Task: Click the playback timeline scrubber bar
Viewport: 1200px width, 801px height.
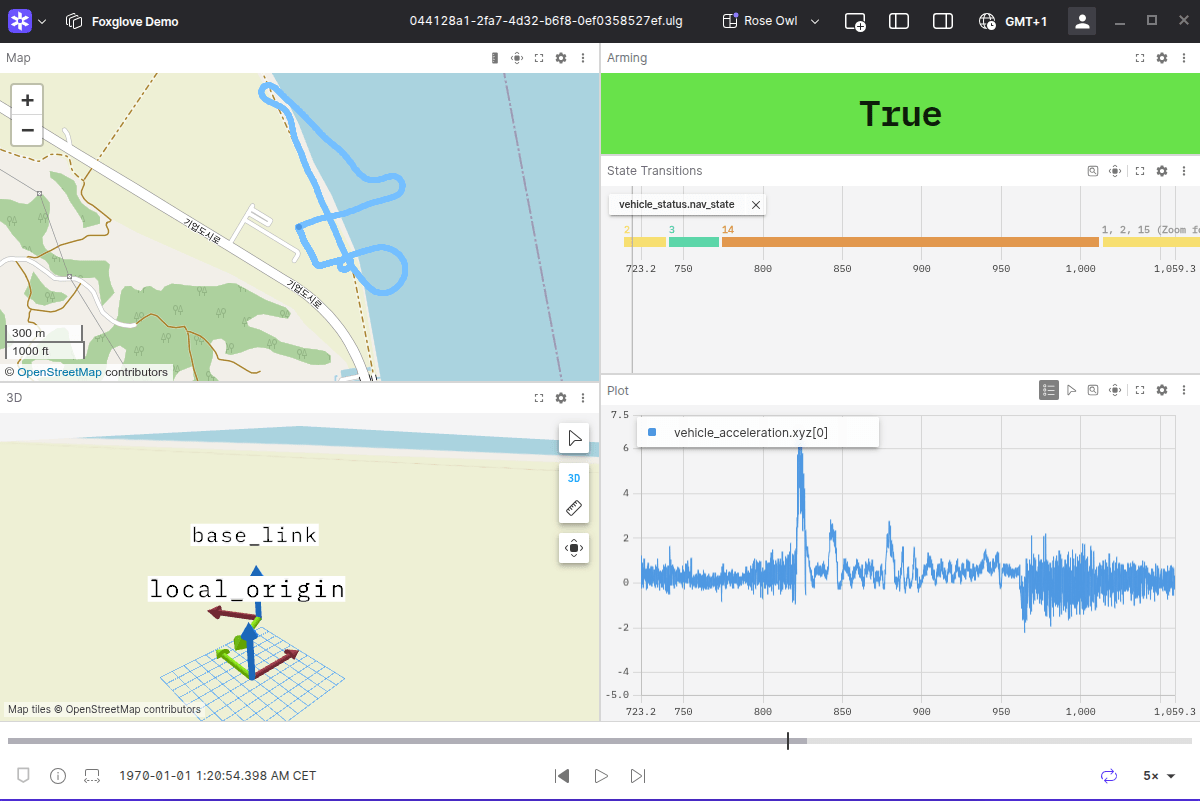Action: 600,741
